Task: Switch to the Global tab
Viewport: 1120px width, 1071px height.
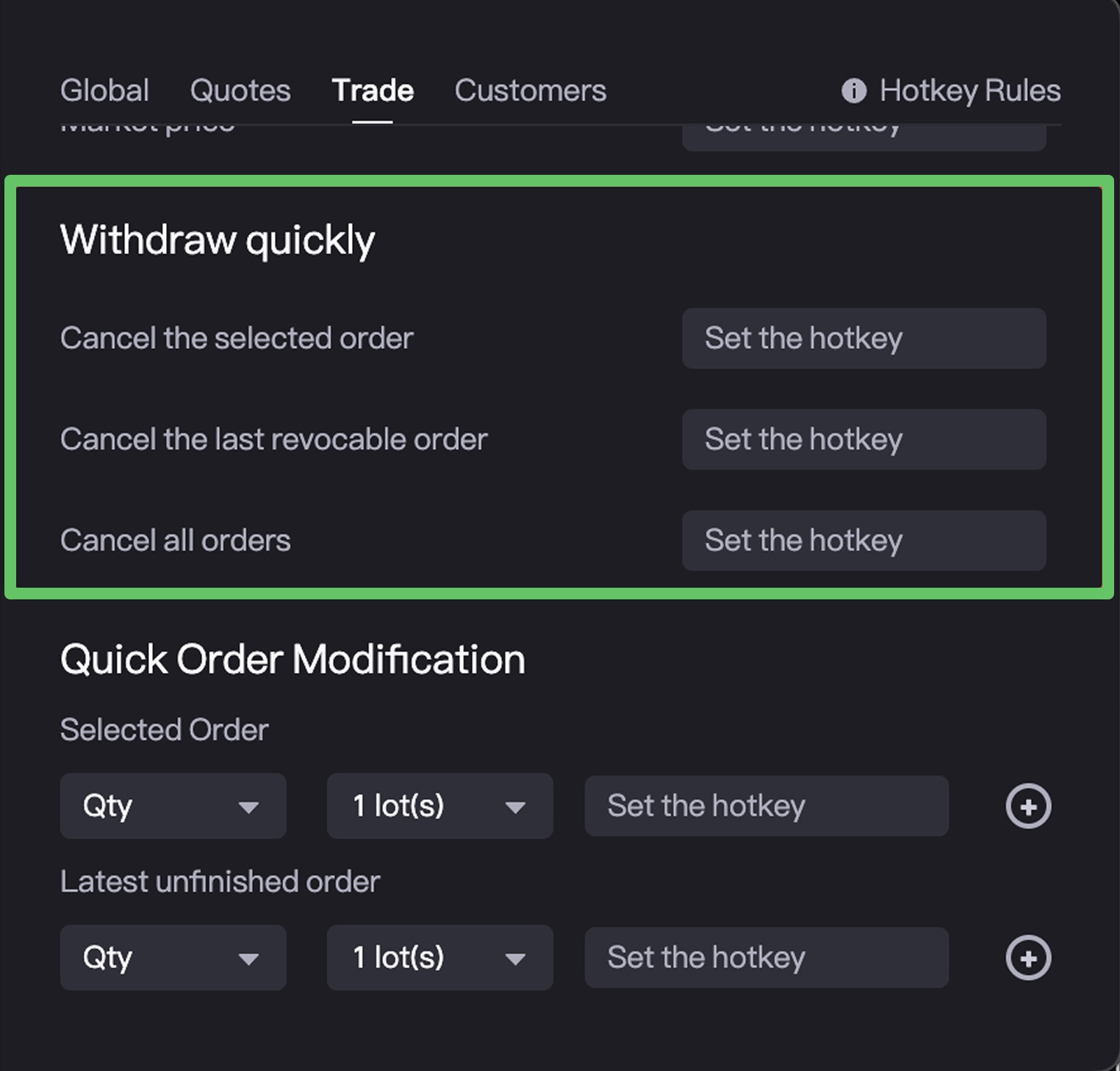Action: [104, 91]
